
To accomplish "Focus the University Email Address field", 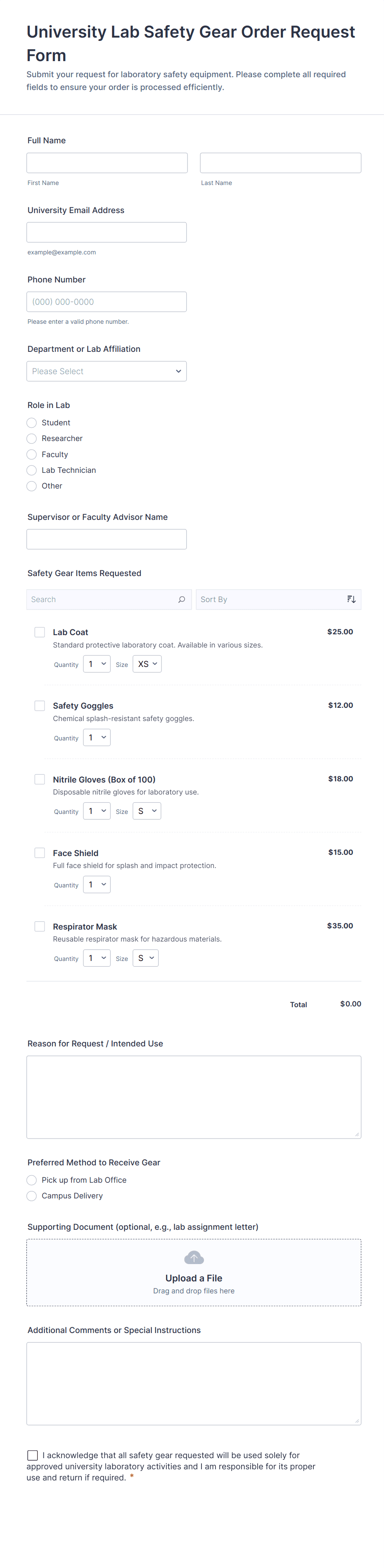I will click(x=107, y=232).
